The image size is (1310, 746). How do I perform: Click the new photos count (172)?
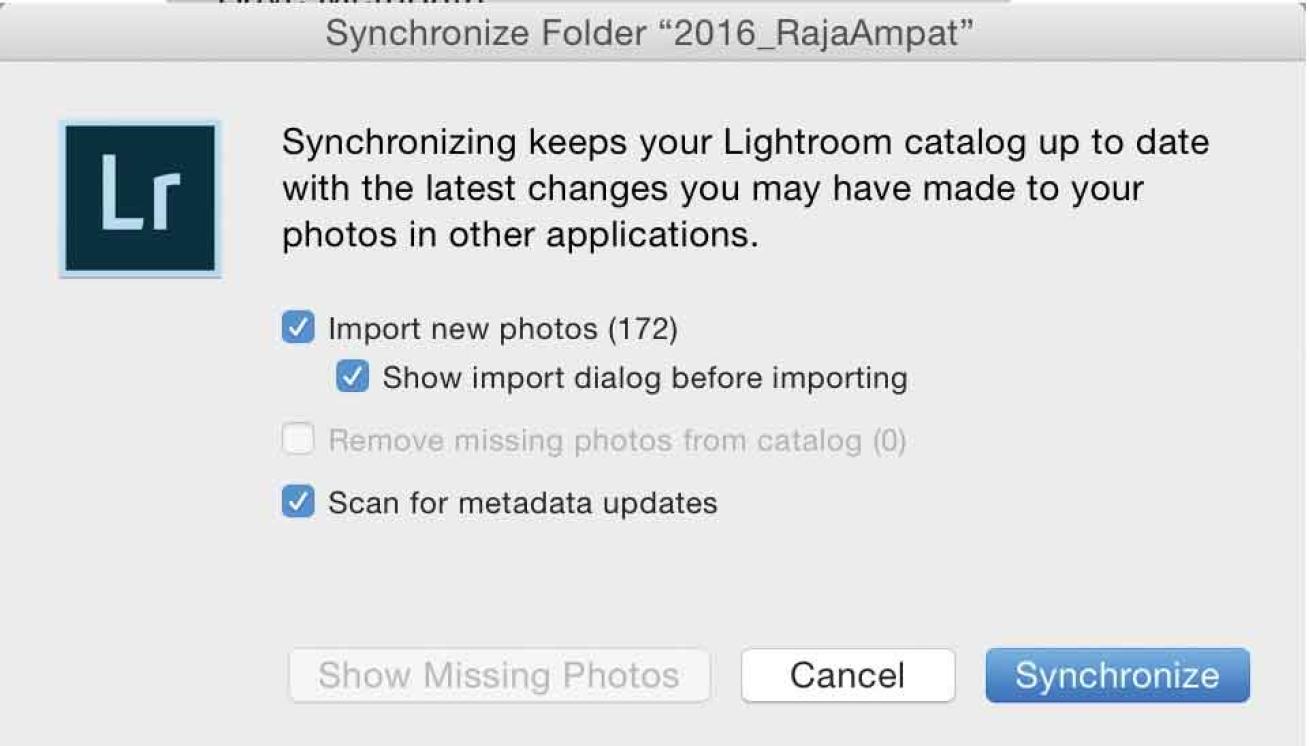[x=643, y=328]
